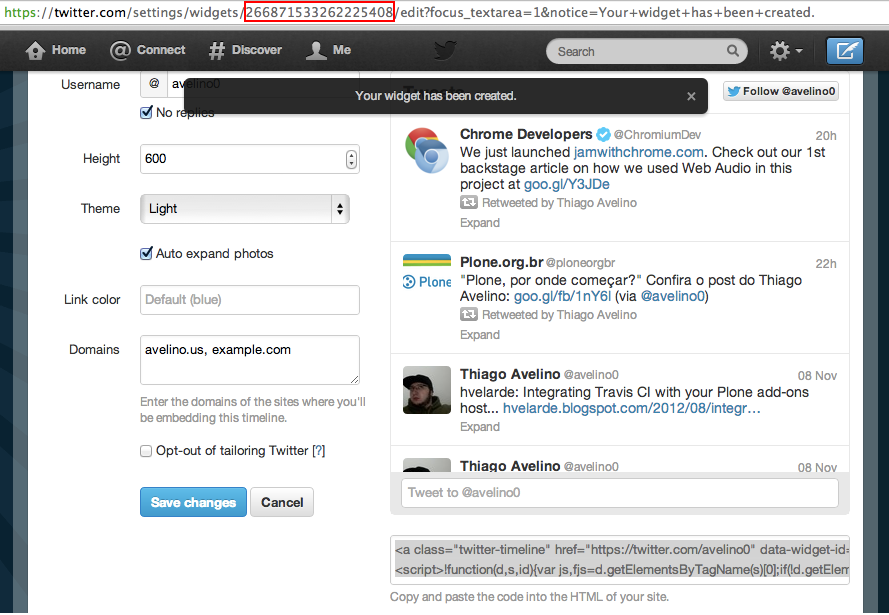Enable Opt-out of tailoring Twitter

coord(146,451)
